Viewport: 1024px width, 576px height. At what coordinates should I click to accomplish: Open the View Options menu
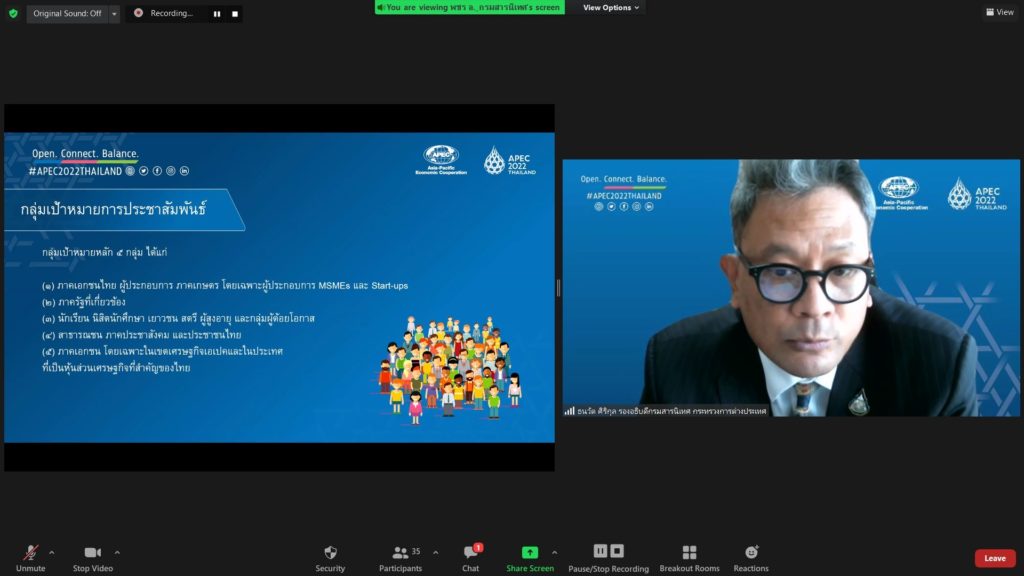coord(611,8)
